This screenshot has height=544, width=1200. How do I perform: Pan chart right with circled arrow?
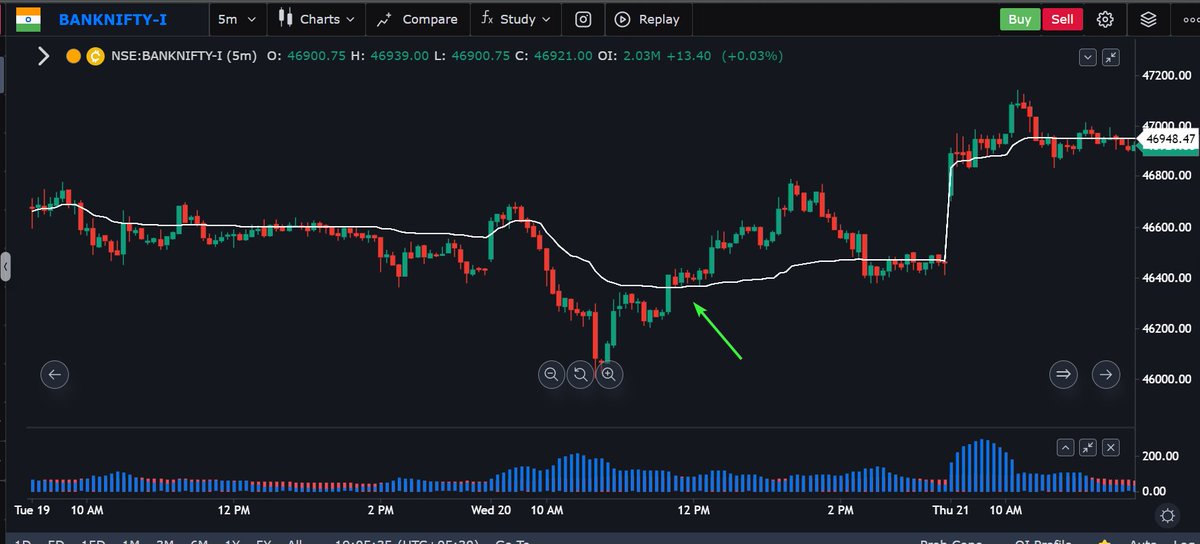click(x=1106, y=374)
